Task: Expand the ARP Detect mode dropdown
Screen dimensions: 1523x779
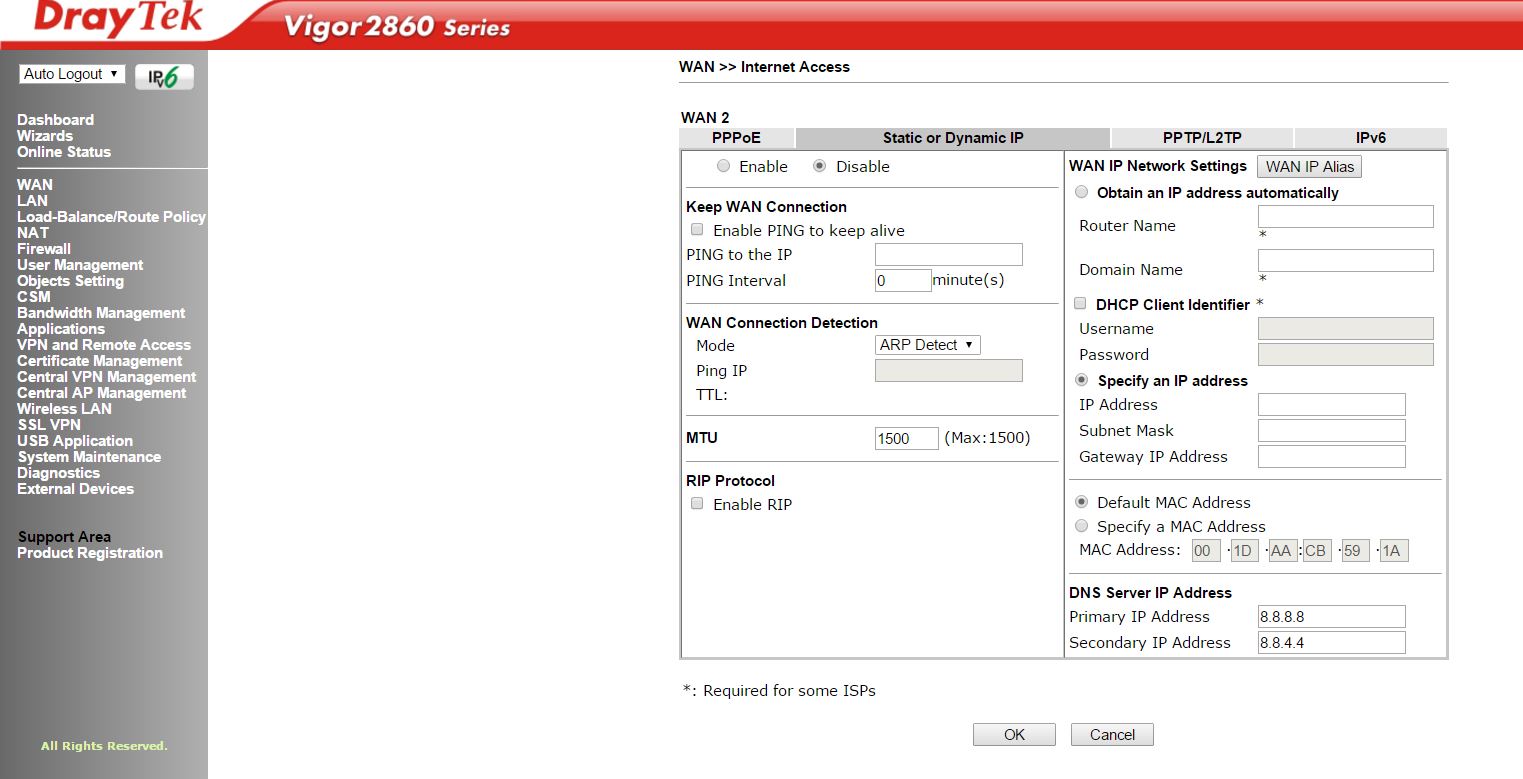Action: click(927, 345)
